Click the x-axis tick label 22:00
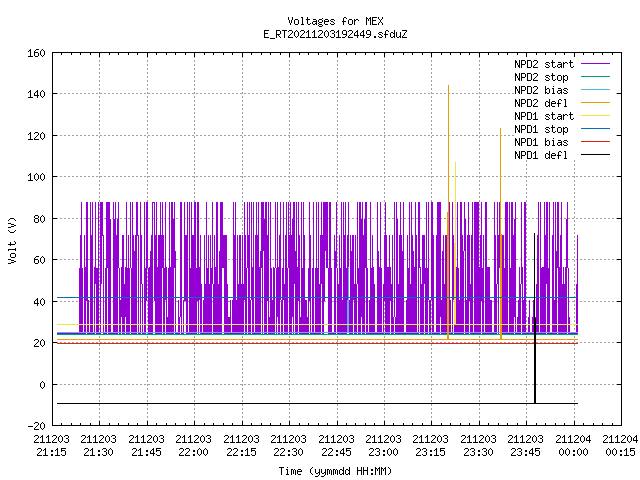 pos(193,452)
